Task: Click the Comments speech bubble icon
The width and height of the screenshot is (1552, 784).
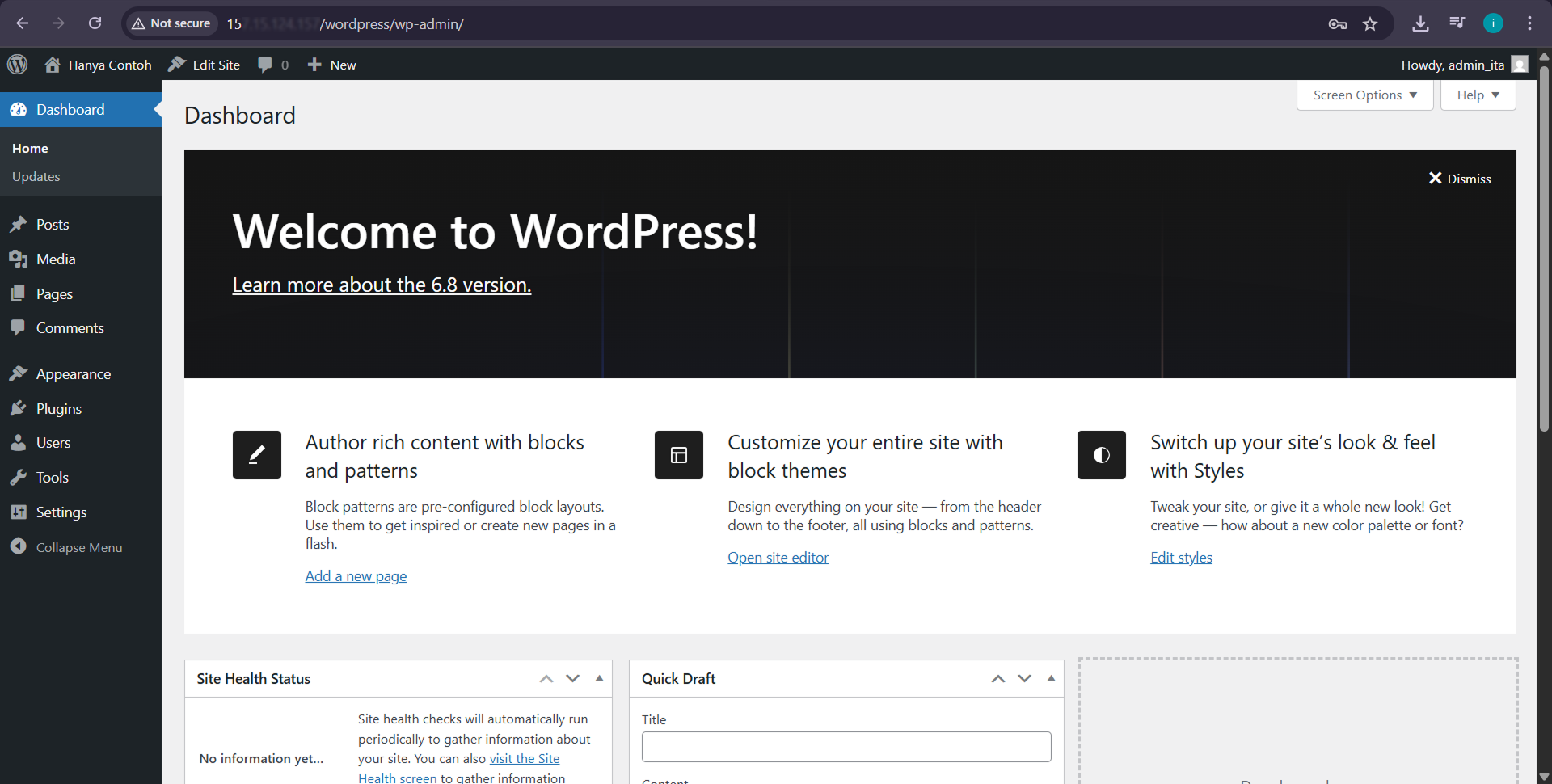Action: [x=19, y=327]
